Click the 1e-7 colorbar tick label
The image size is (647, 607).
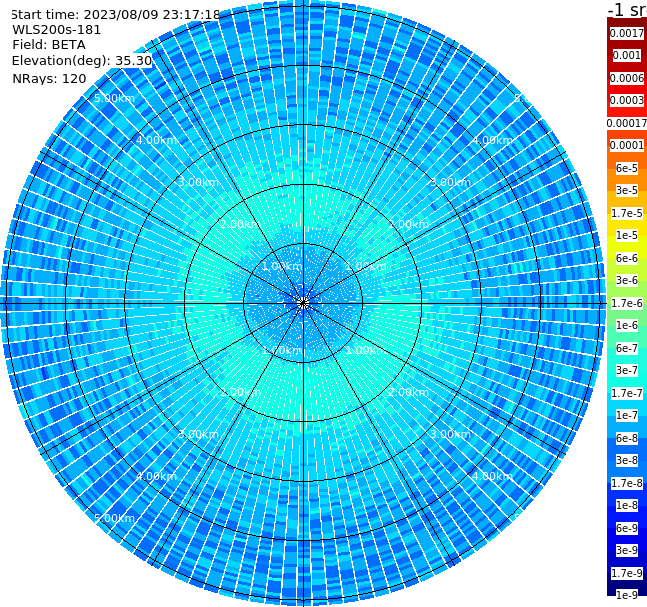pyautogui.click(x=627, y=415)
